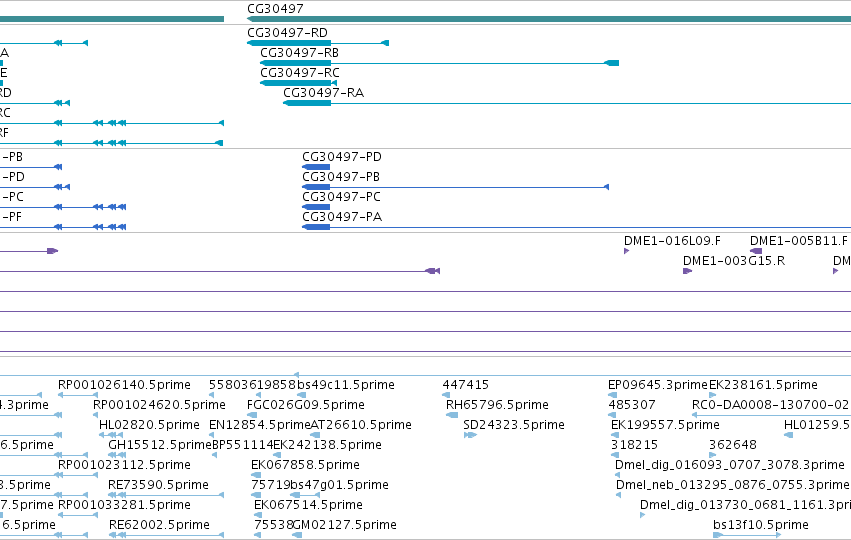Click the bs47g01.5prime EST label
Image resolution: width=851 pixels, height=540 pixels.
click(x=339, y=485)
